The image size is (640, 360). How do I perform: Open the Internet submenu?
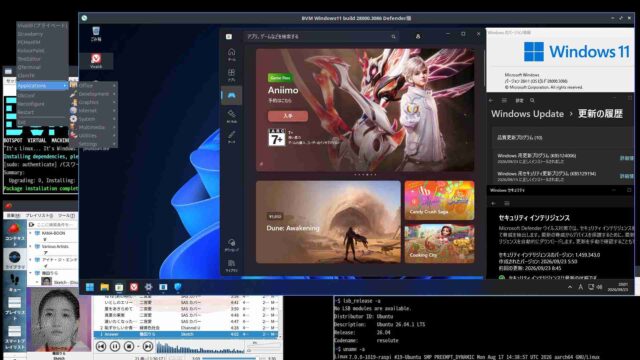pos(93,111)
